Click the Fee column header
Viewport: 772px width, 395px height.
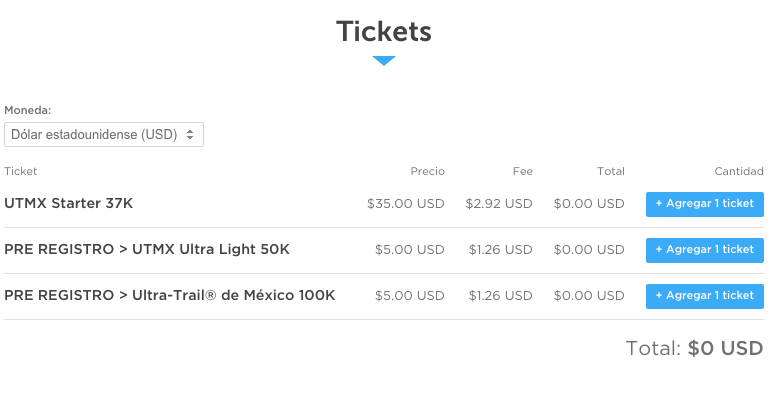pyautogui.click(x=522, y=171)
